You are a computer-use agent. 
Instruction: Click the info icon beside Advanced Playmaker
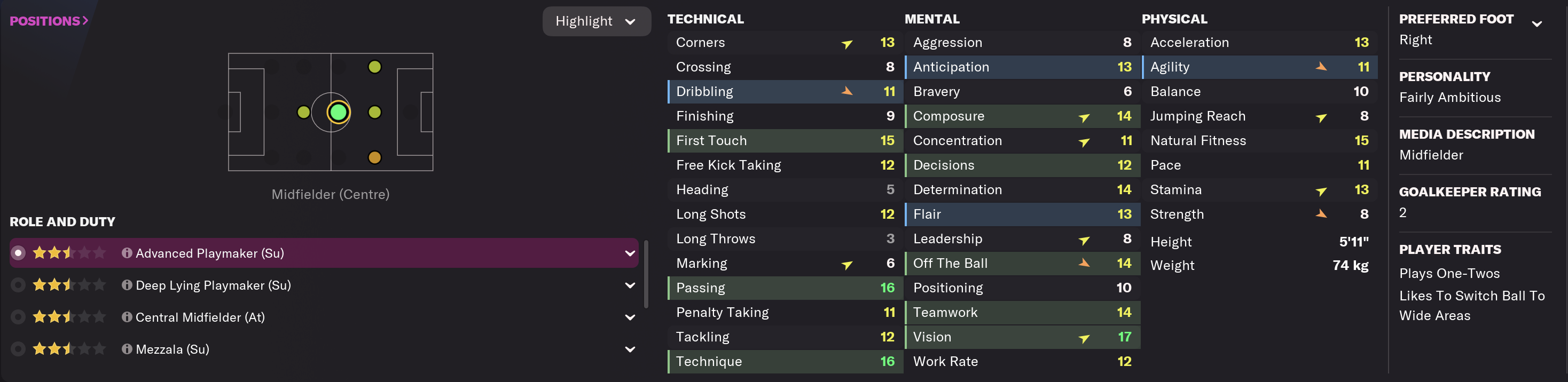(127, 253)
